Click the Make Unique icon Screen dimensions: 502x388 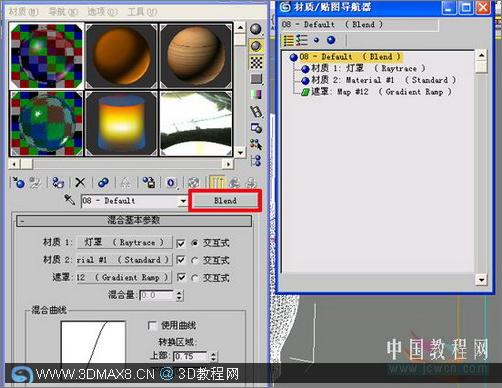click(125, 183)
